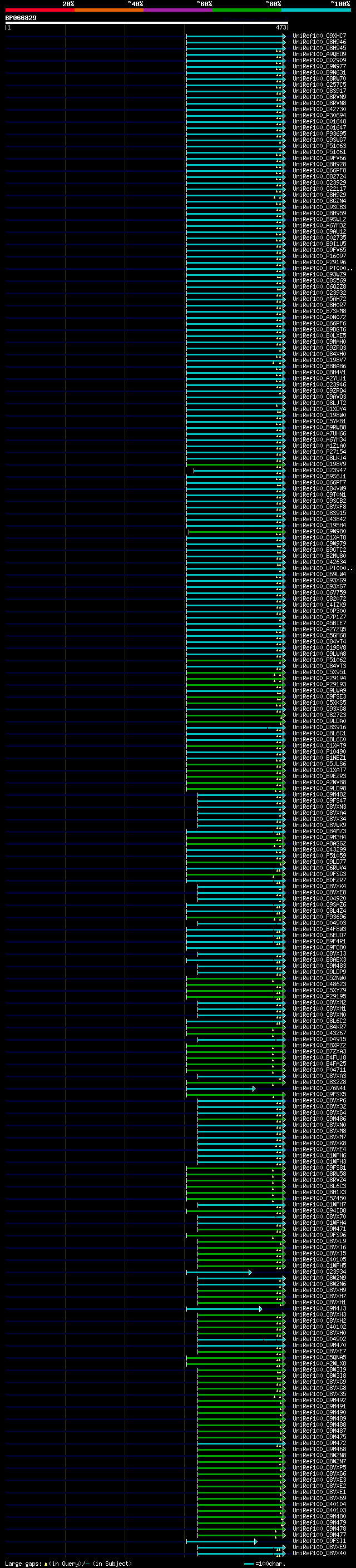
Task: Choose sequence label UniRef100_Q9FV66
Action: 319,159
